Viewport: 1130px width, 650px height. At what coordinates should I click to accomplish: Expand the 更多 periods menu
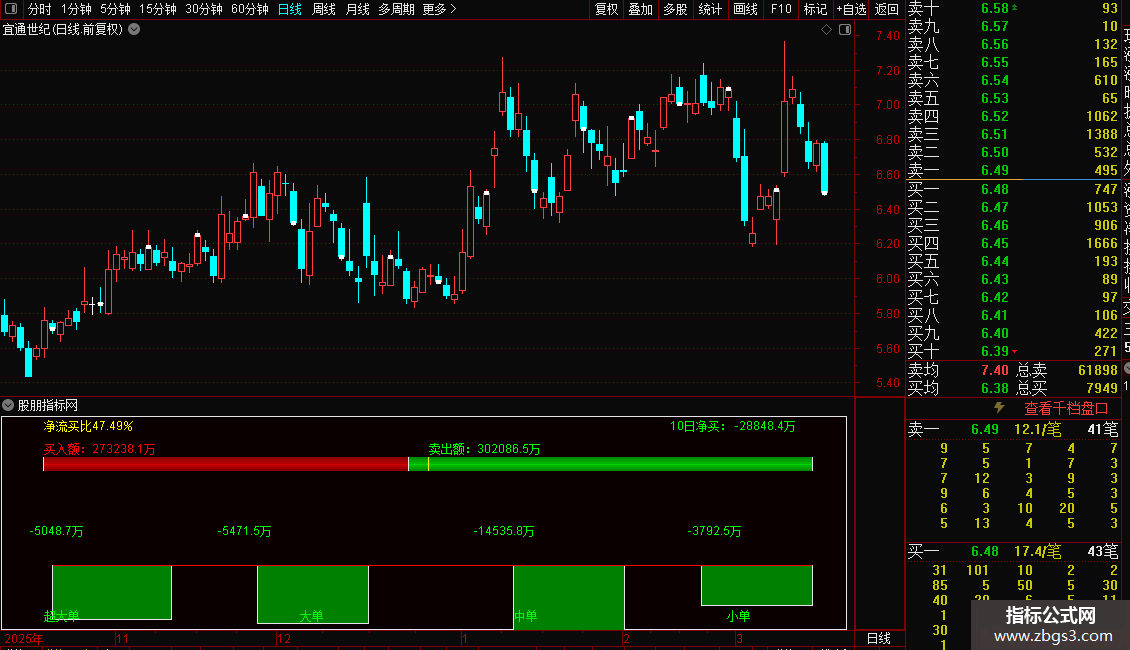pos(439,9)
